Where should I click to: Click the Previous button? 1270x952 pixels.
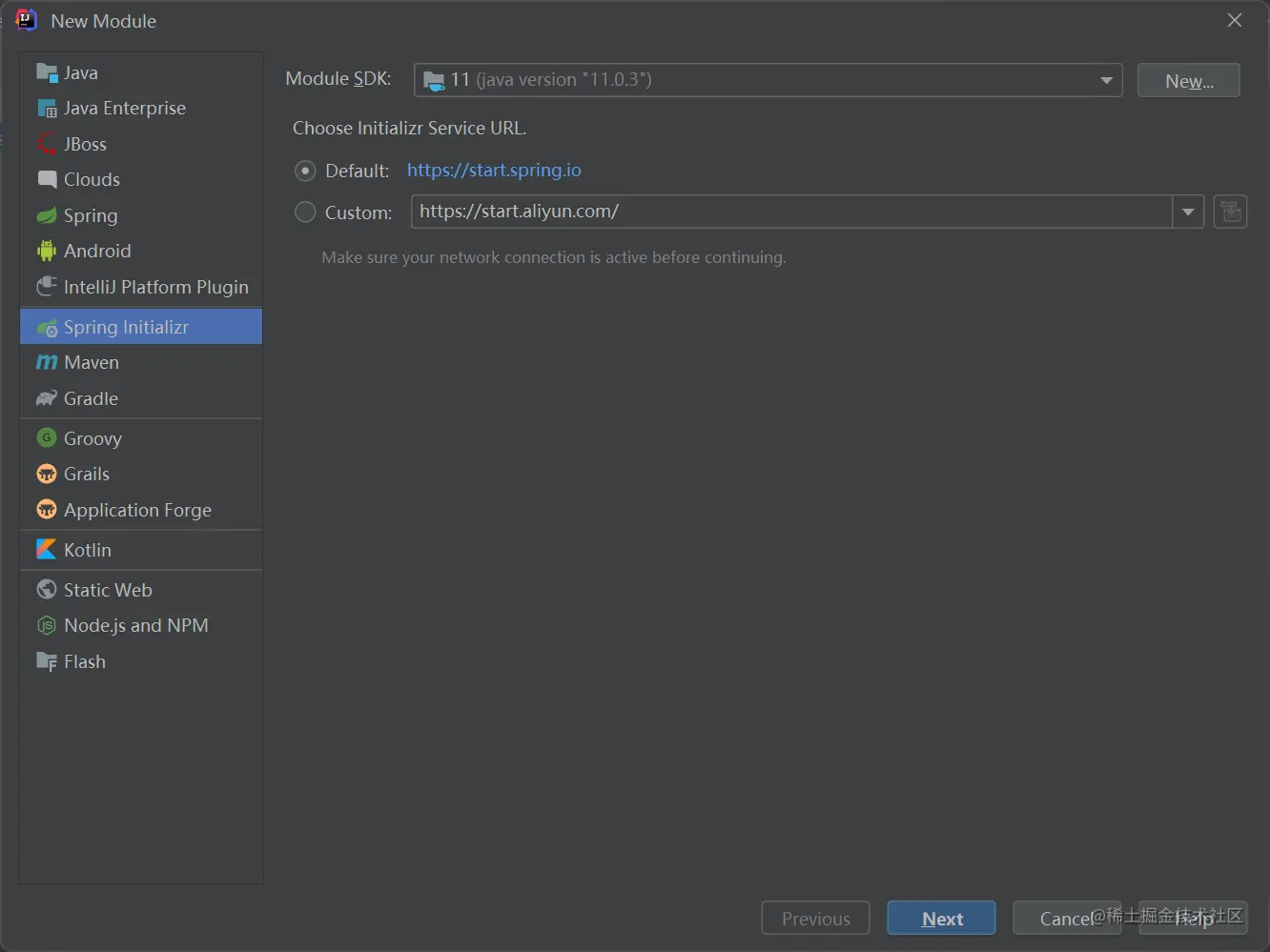tap(815, 918)
